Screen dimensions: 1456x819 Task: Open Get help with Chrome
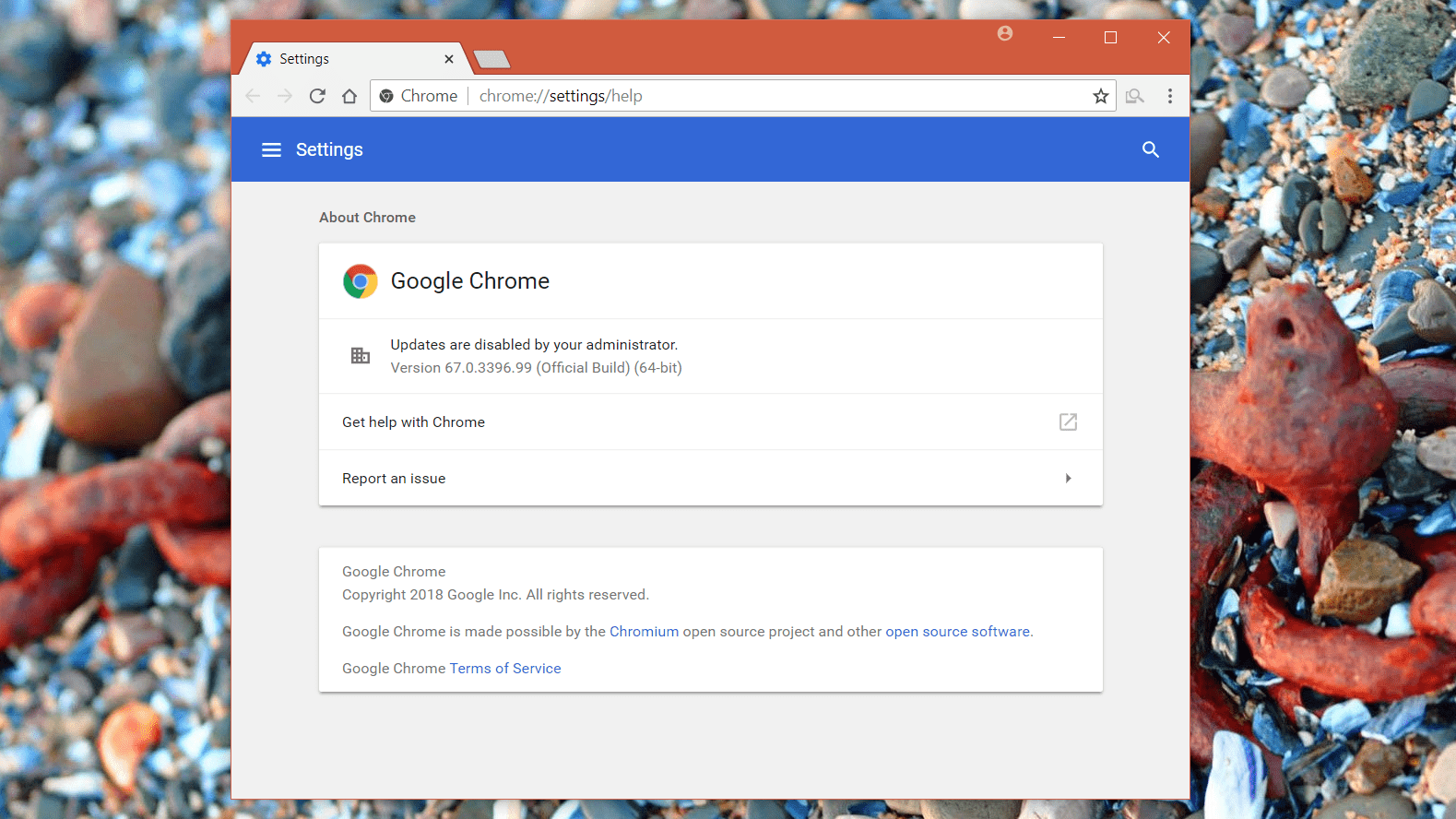pos(711,421)
